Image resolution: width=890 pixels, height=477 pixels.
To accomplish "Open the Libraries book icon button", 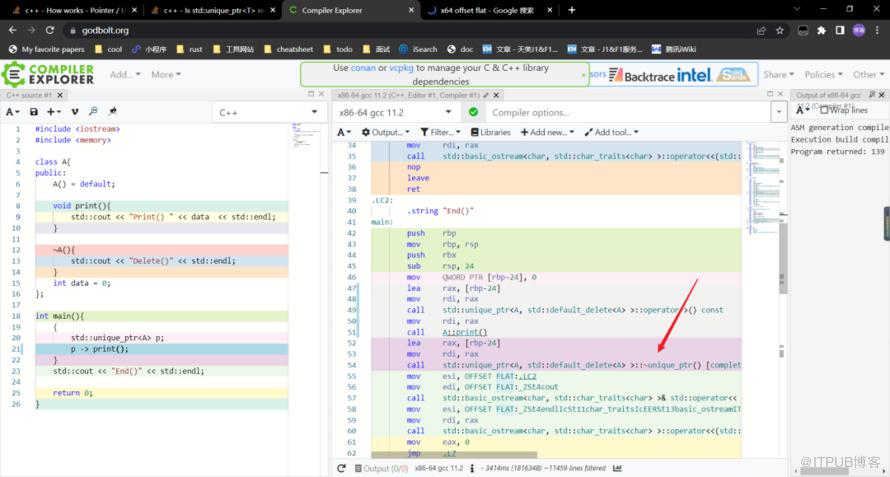I will (490, 132).
